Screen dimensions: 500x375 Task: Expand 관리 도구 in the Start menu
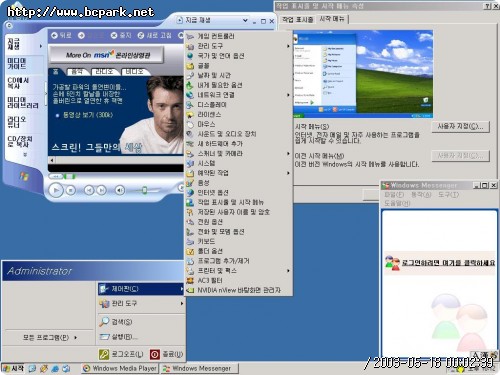click(141, 304)
